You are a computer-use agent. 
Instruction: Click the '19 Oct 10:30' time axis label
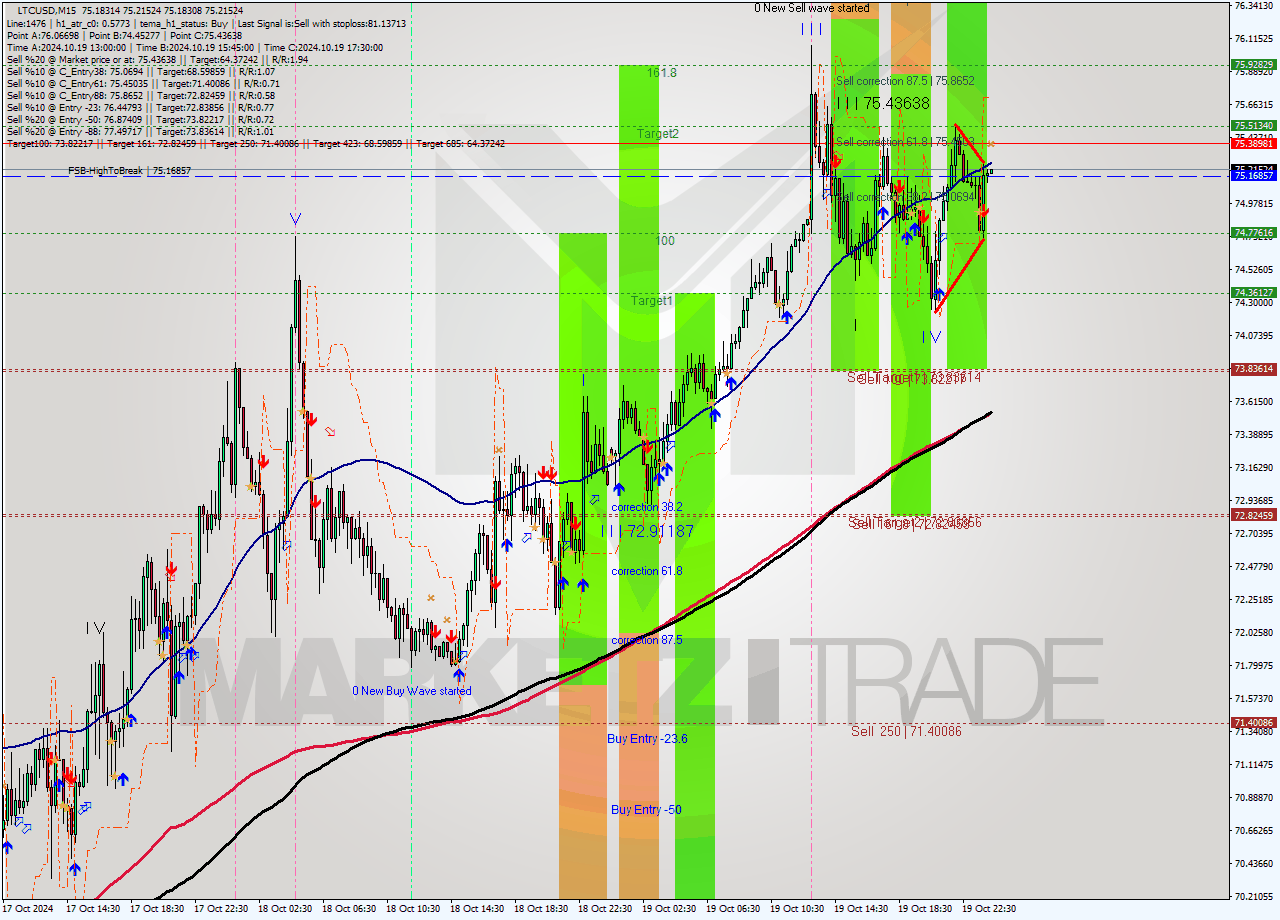(797, 909)
